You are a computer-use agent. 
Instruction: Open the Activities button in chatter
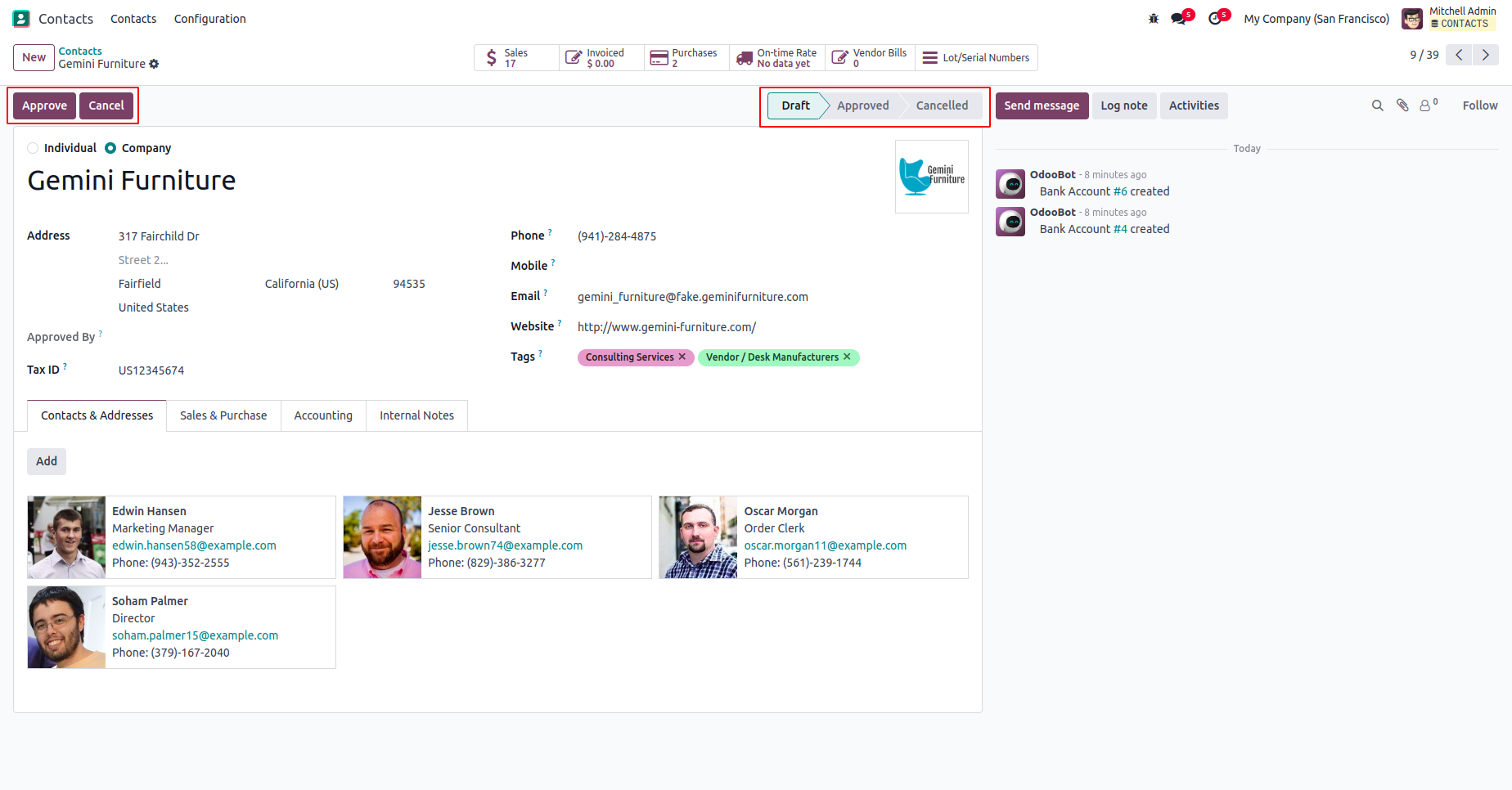1194,105
